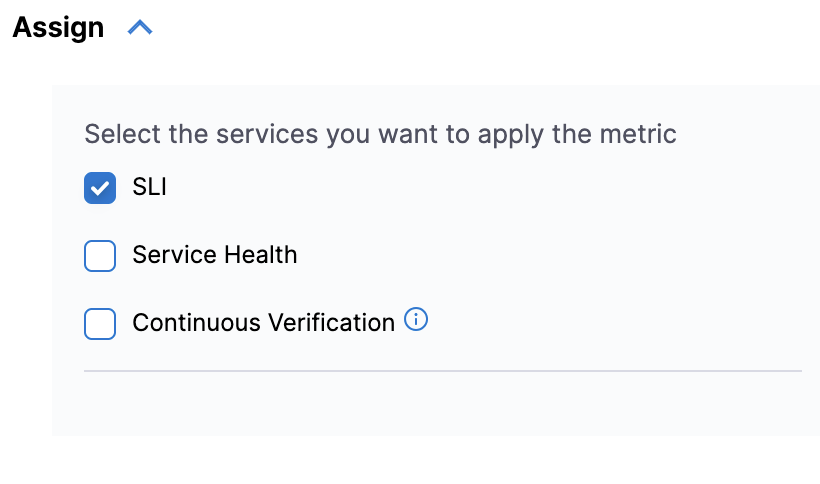This screenshot has height=484, width=820.
Task: Click the word 'Health' in Service Health
Action: click(x=262, y=255)
